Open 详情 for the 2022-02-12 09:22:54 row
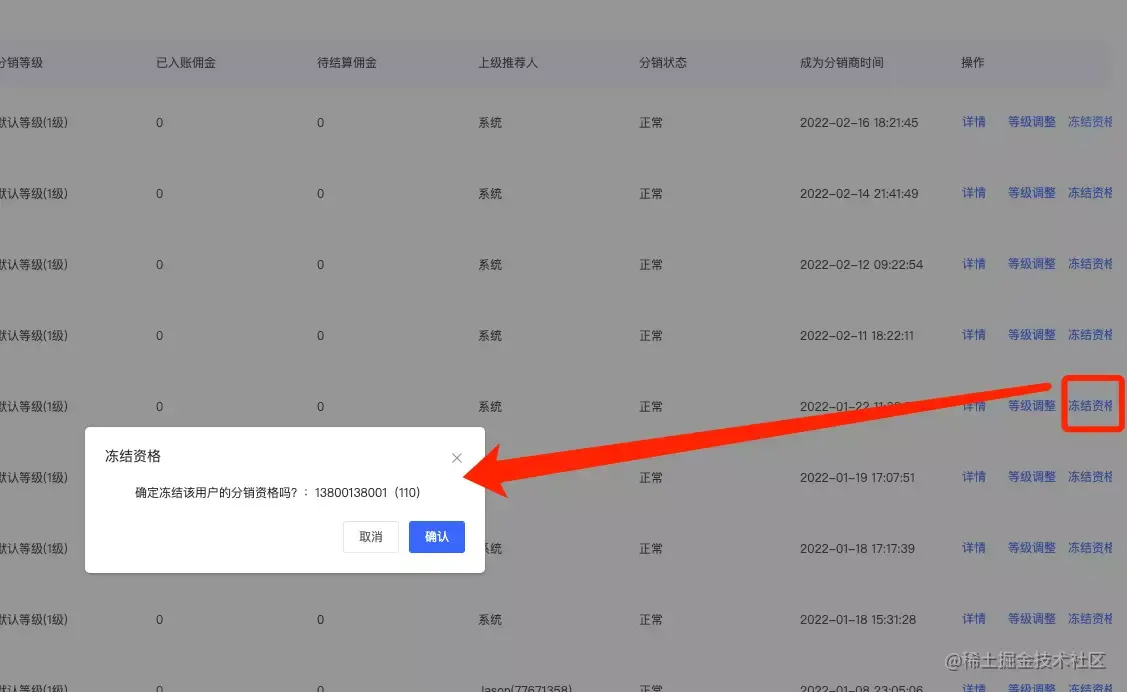The width and height of the screenshot is (1127, 692). point(974,264)
